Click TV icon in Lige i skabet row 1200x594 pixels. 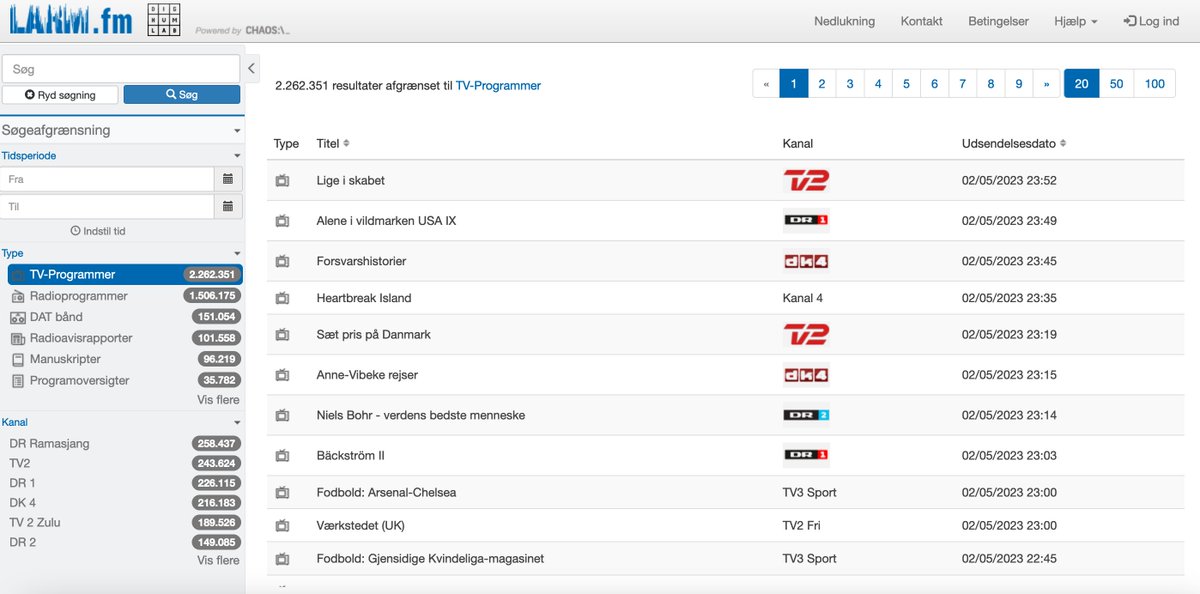(x=282, y=181)
